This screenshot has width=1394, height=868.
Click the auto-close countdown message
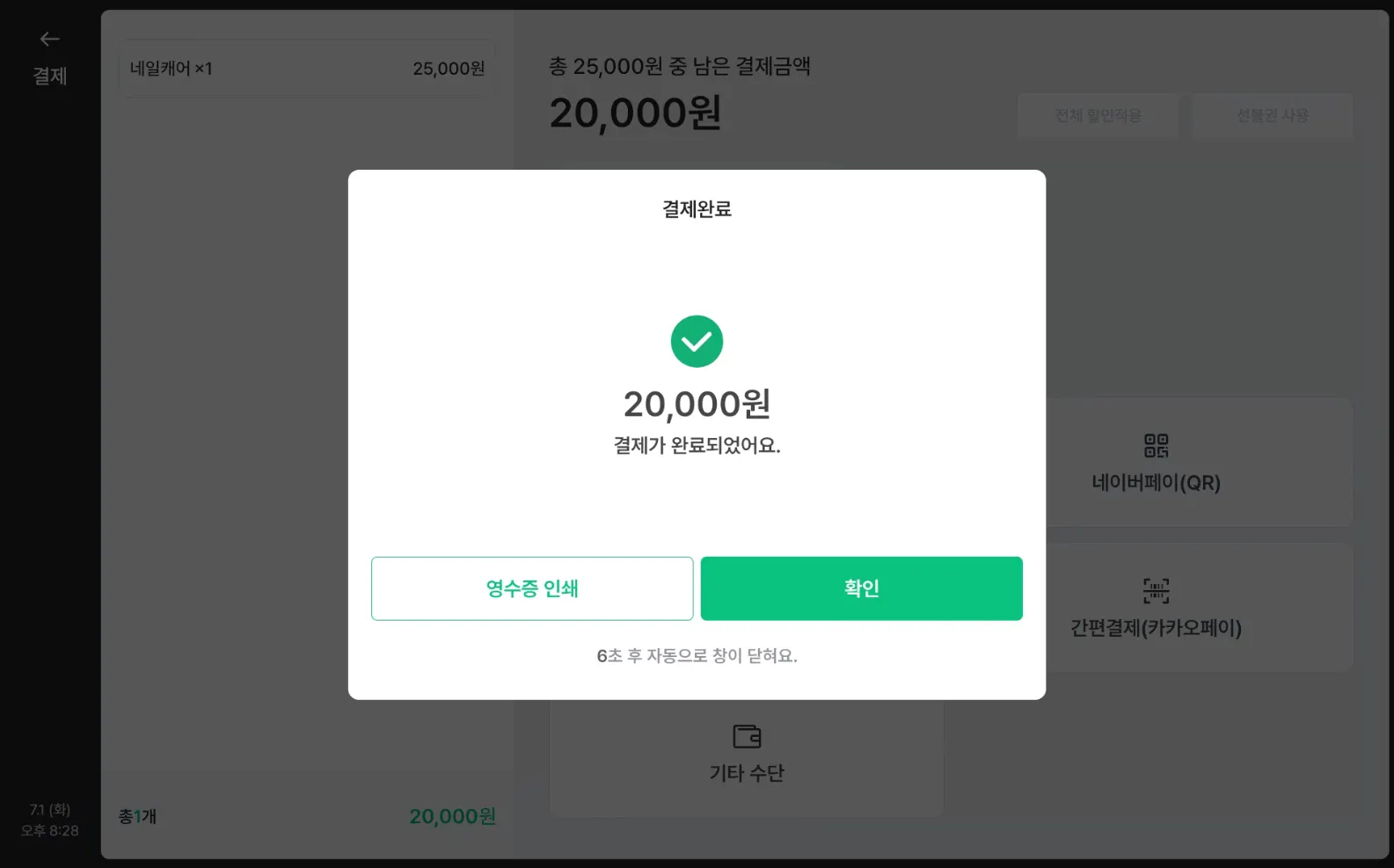tap(697, 655)
